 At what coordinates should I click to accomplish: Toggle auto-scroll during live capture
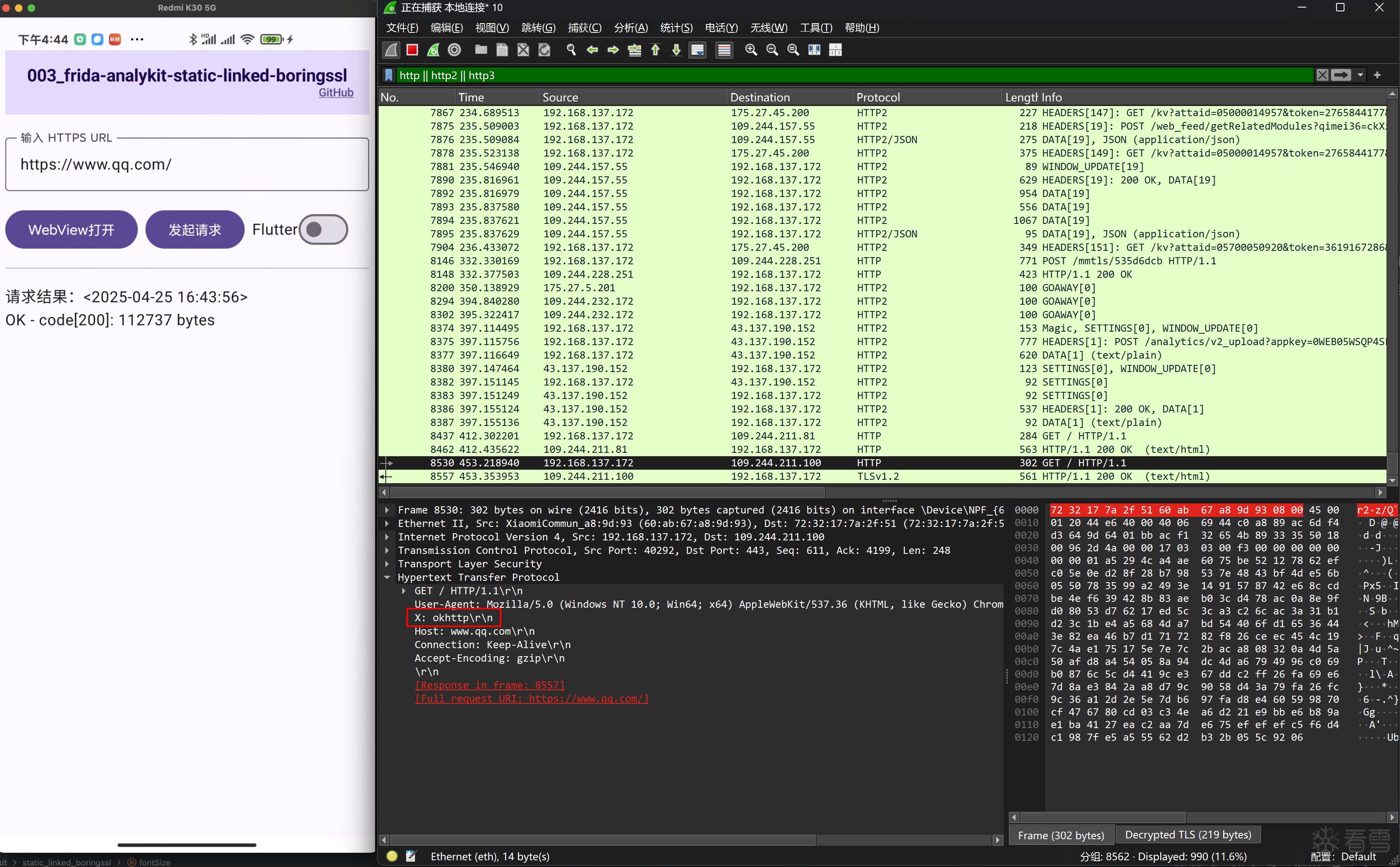click(697, 50)
